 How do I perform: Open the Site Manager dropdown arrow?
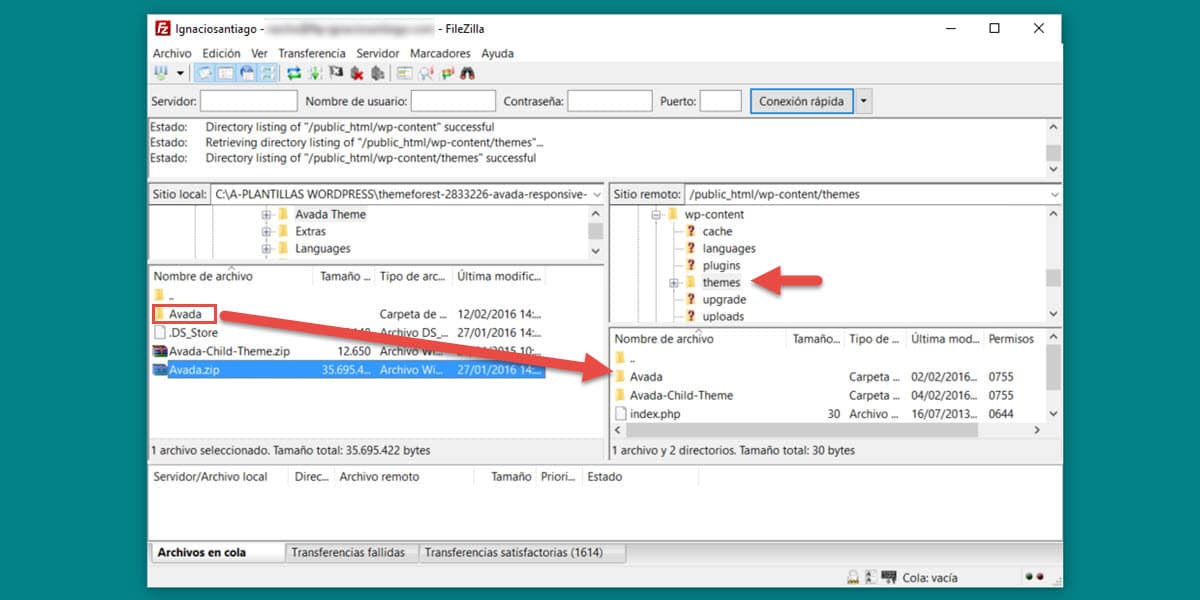(180, 73)
